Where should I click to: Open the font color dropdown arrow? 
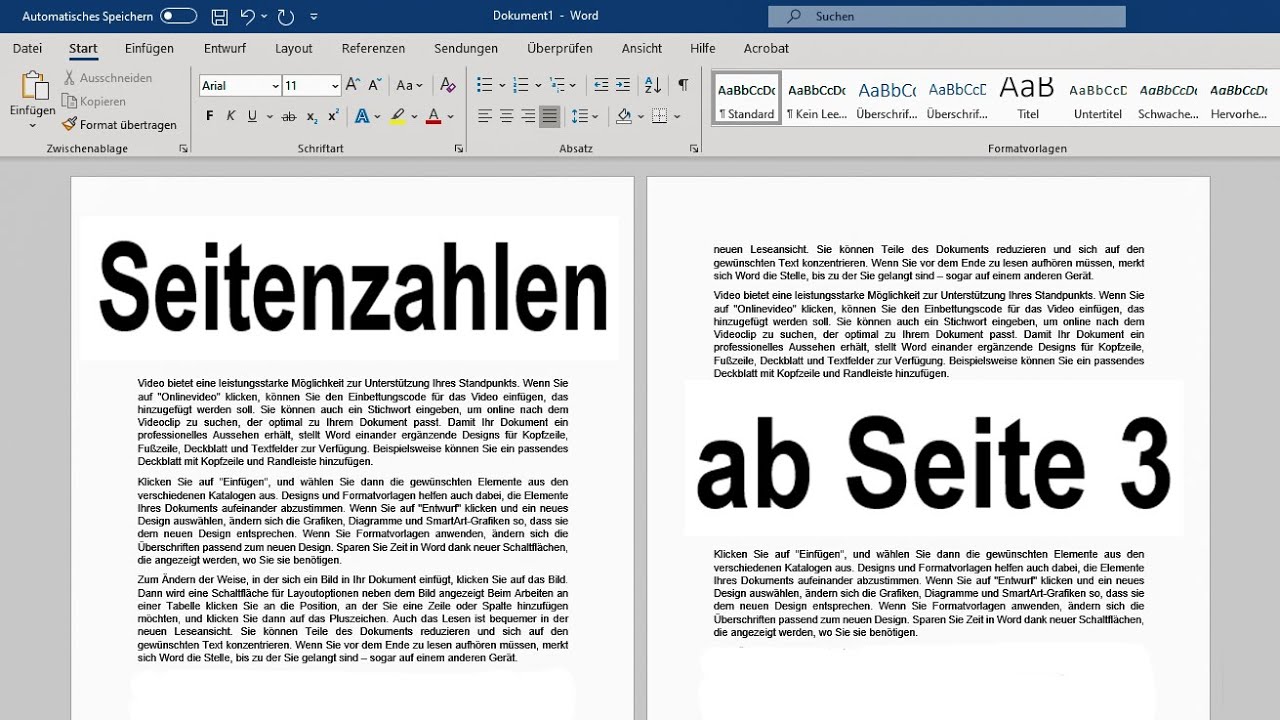tap(450, 117)
